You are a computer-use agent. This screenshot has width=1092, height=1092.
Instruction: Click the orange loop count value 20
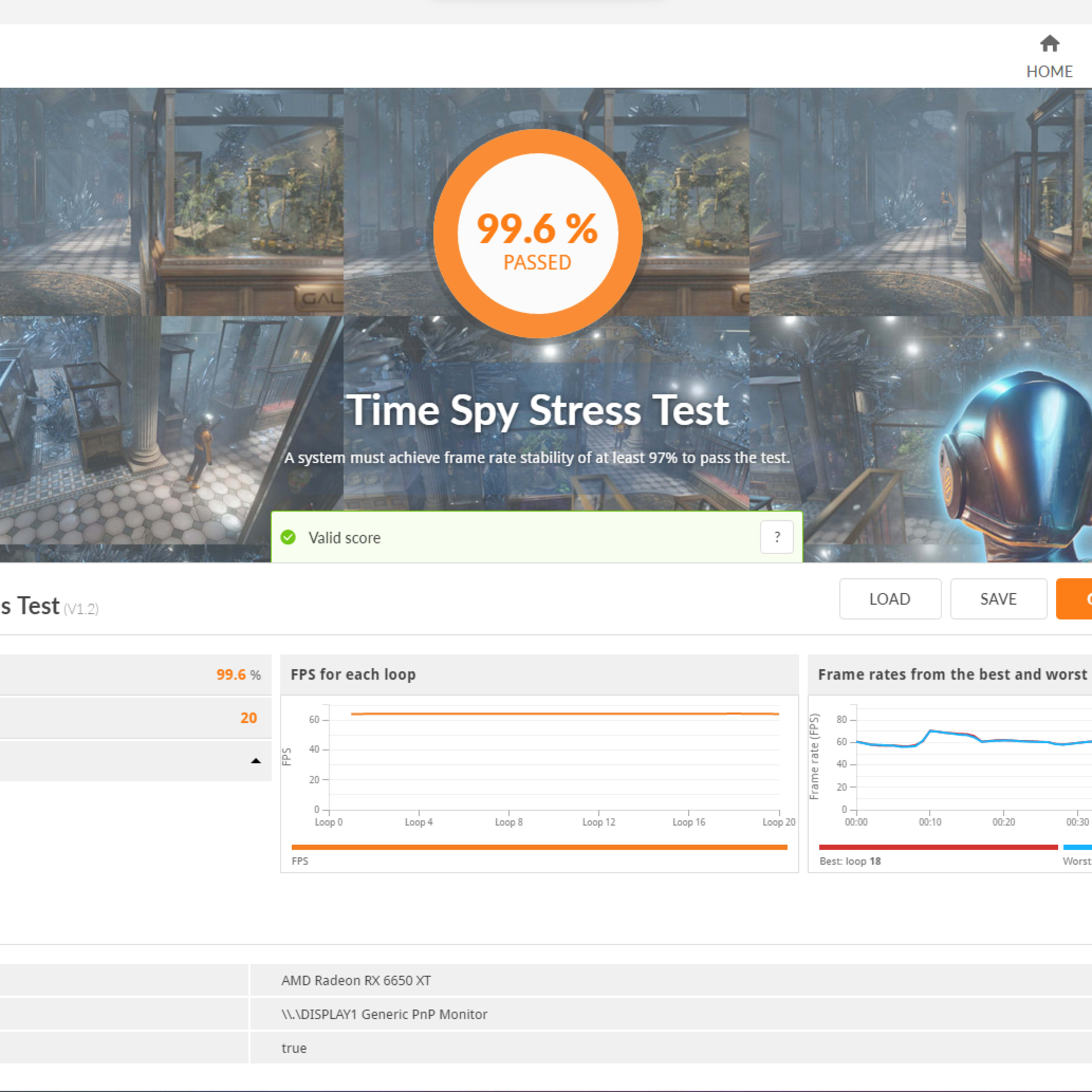click(x=249, y=718)
